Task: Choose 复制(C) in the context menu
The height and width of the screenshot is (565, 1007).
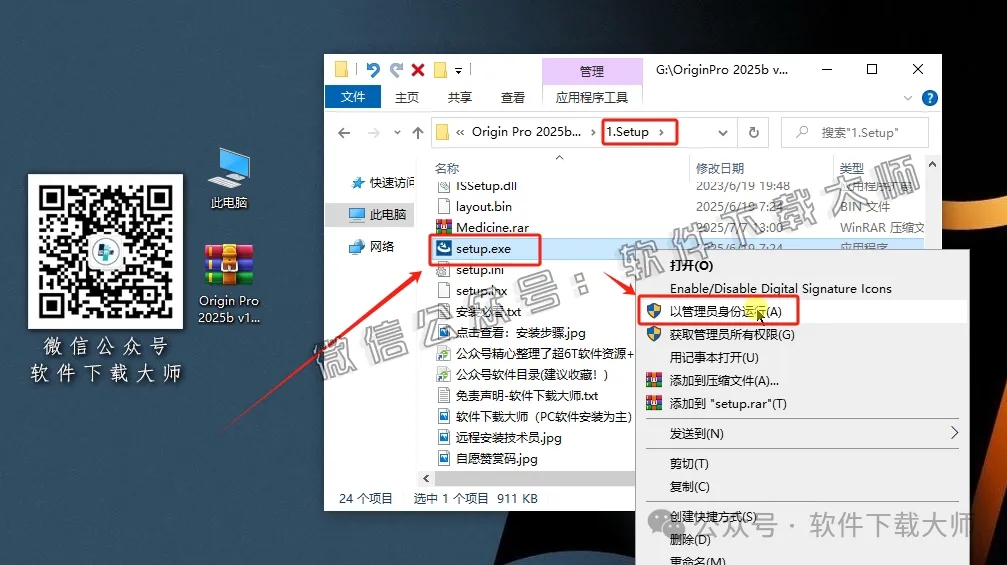Action: click(x=689, y=487)
